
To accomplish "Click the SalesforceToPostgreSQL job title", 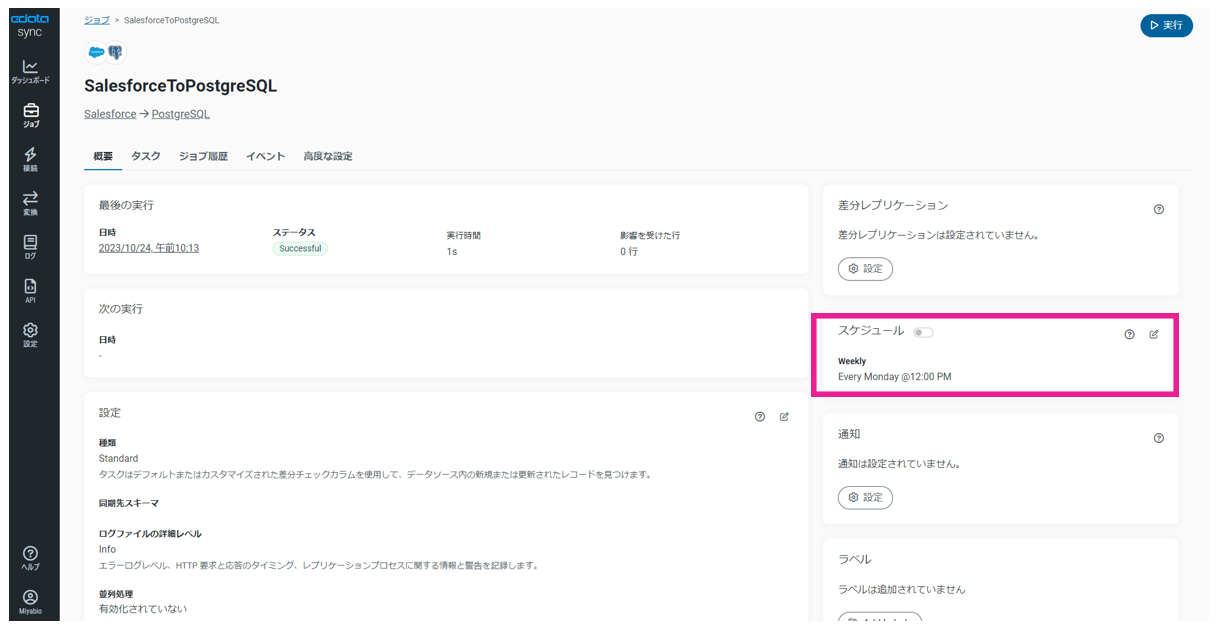I will pos(181,86).
